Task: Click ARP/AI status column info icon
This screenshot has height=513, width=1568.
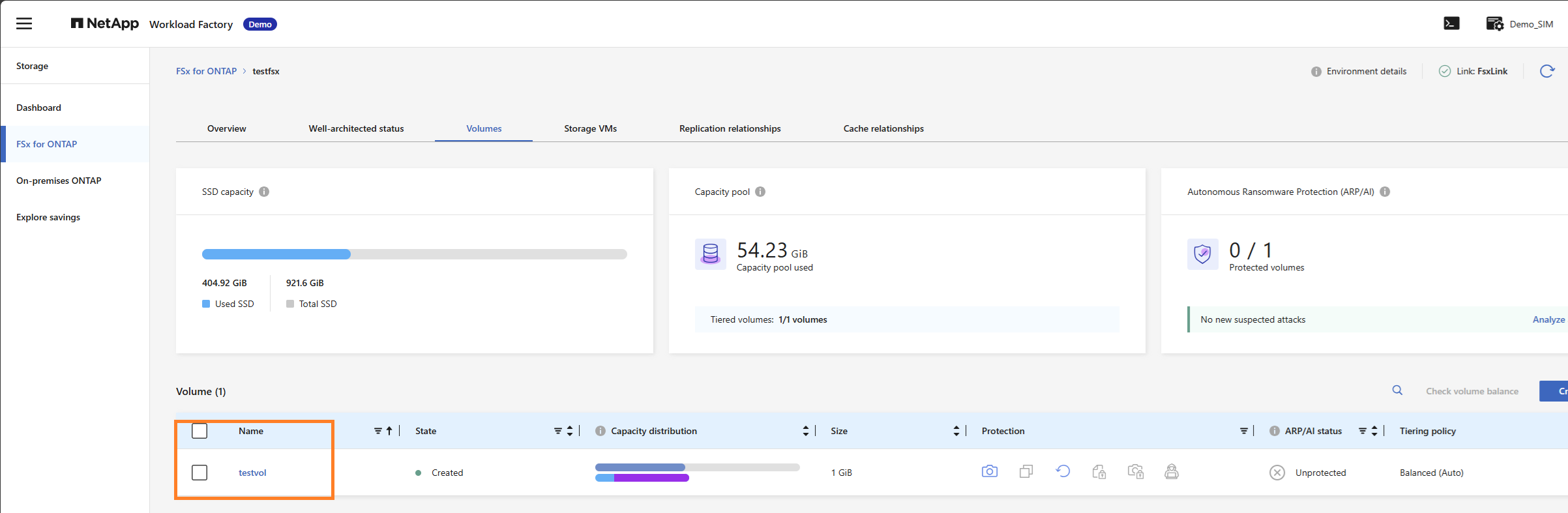Action: 1275,431
